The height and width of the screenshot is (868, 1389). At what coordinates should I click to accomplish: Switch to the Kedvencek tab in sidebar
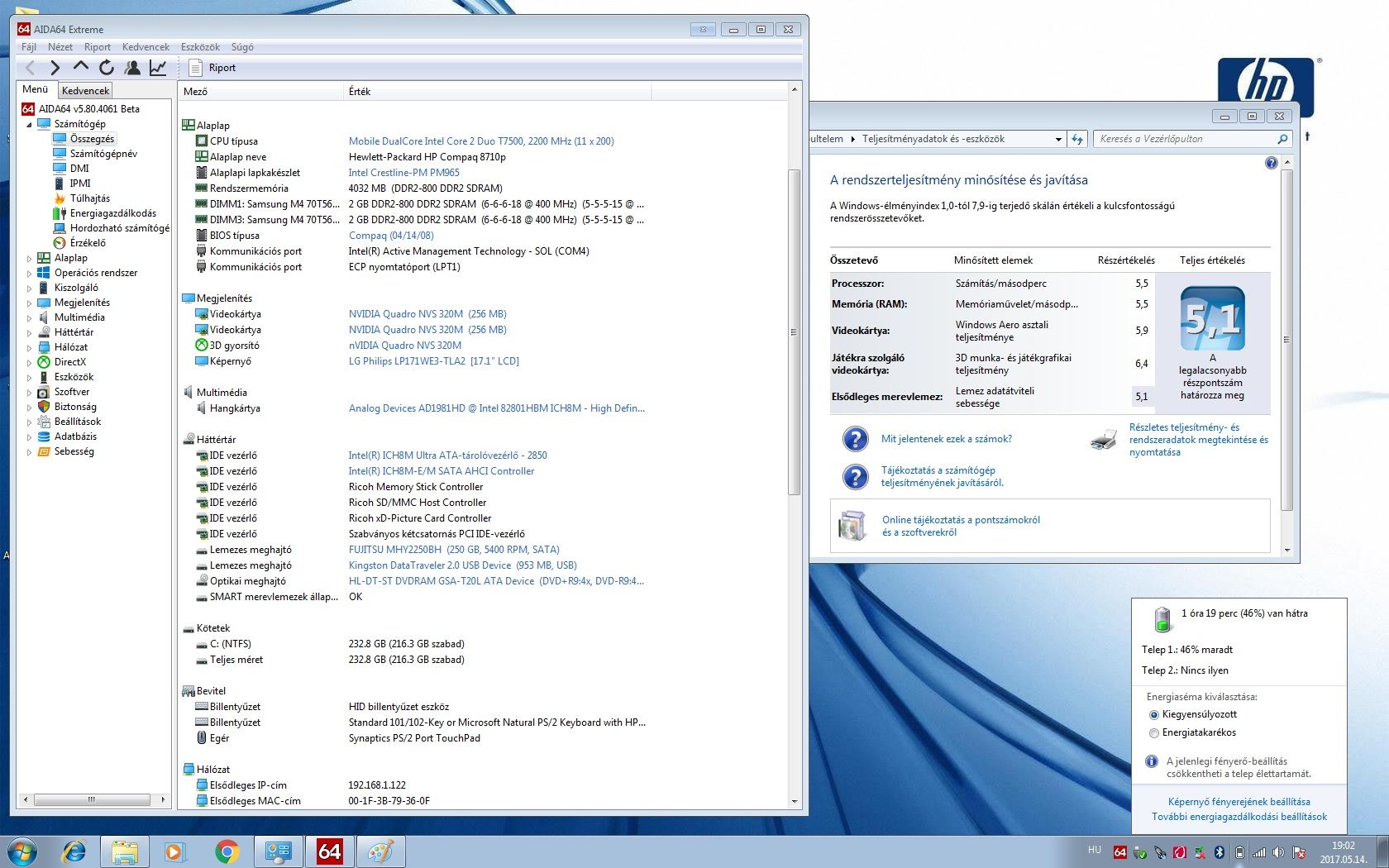tap(85, 90)
